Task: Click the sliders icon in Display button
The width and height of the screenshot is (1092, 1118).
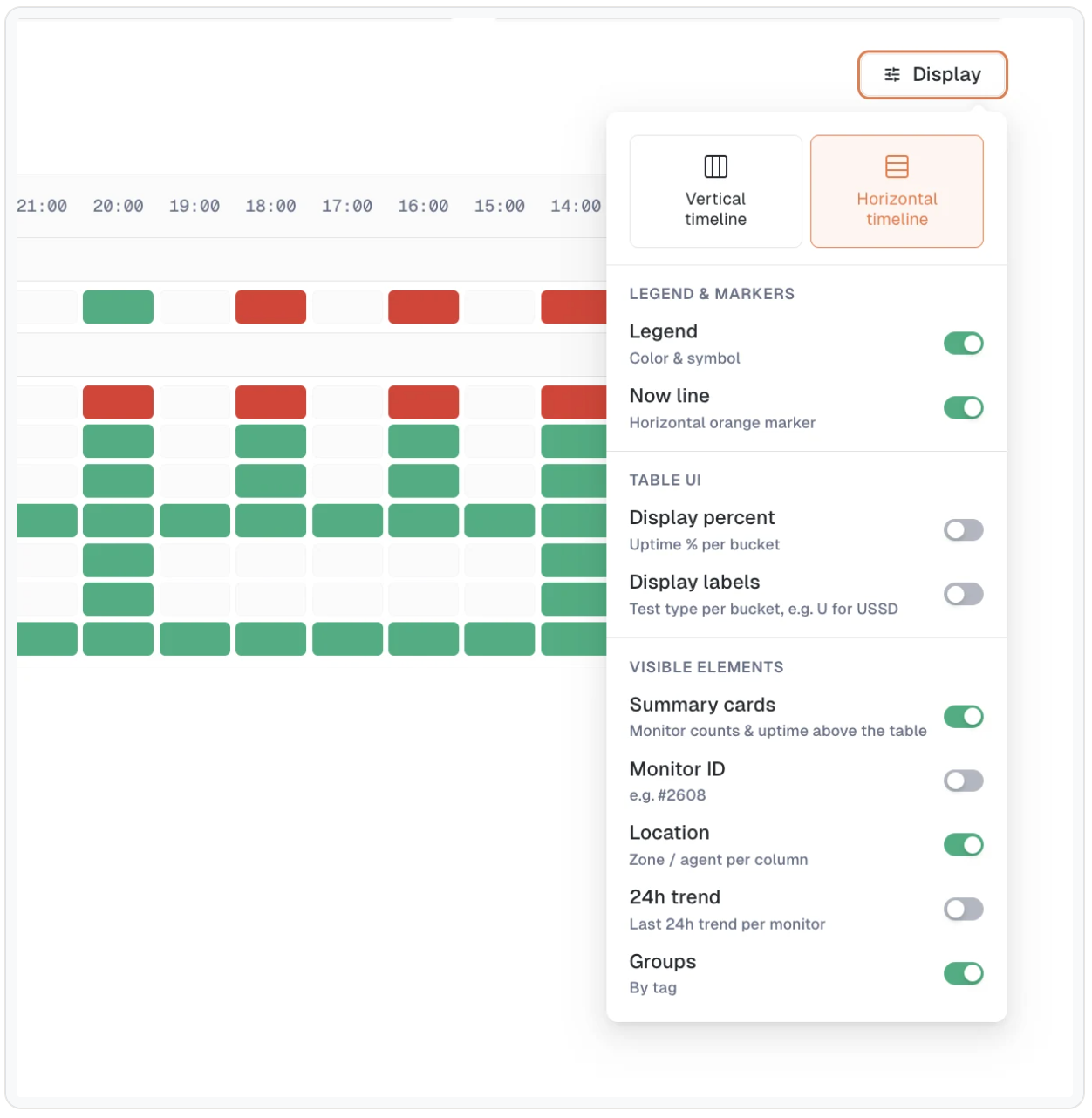Action: pyautogui.click(x=892, y=75)
